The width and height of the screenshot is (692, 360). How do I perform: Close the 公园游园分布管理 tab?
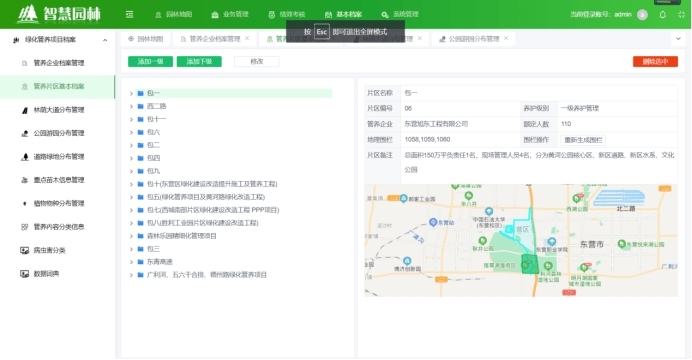point(506,38)
